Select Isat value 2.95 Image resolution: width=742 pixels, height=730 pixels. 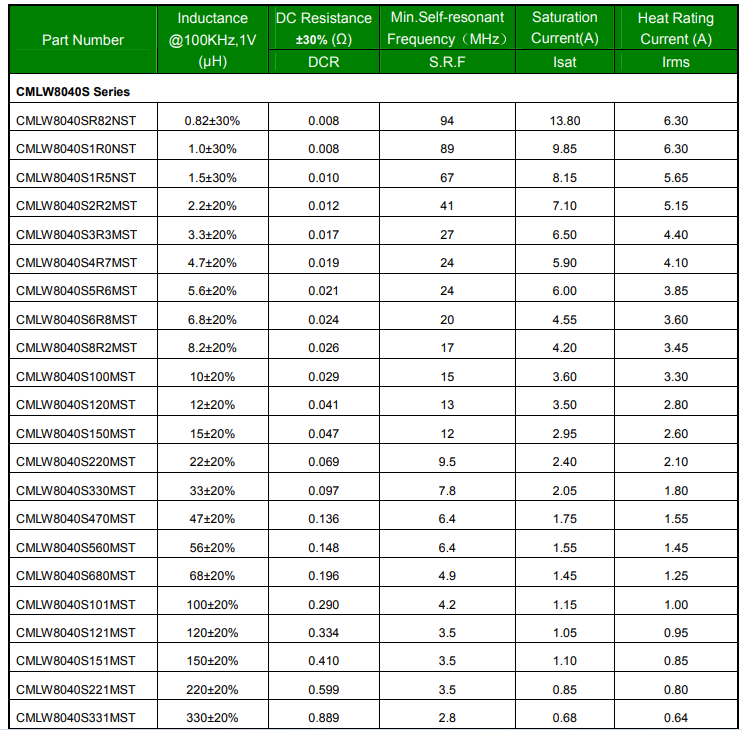pos(565,433)
